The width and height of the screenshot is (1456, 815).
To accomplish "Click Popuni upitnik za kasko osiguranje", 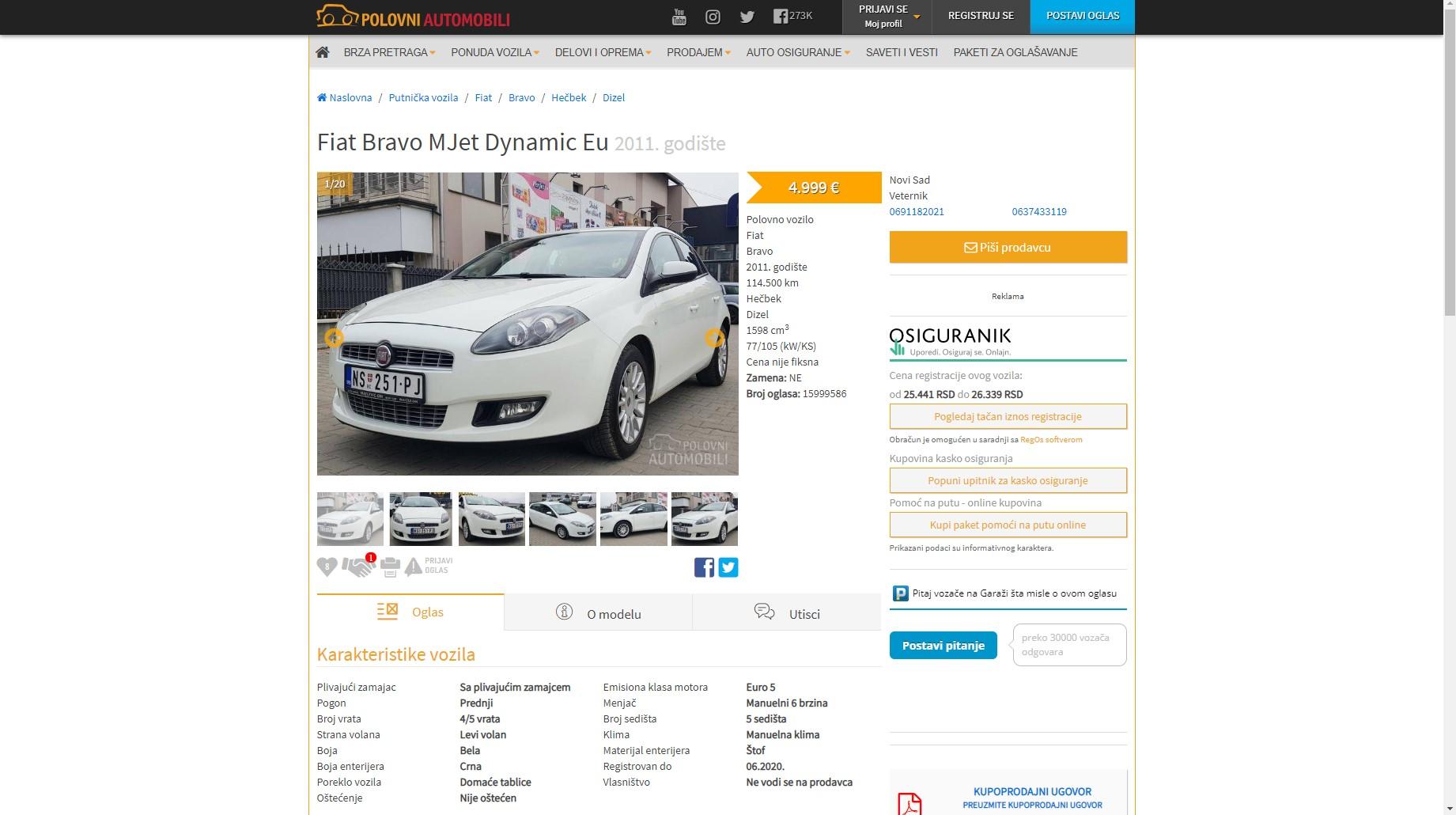I will 1008,480.
